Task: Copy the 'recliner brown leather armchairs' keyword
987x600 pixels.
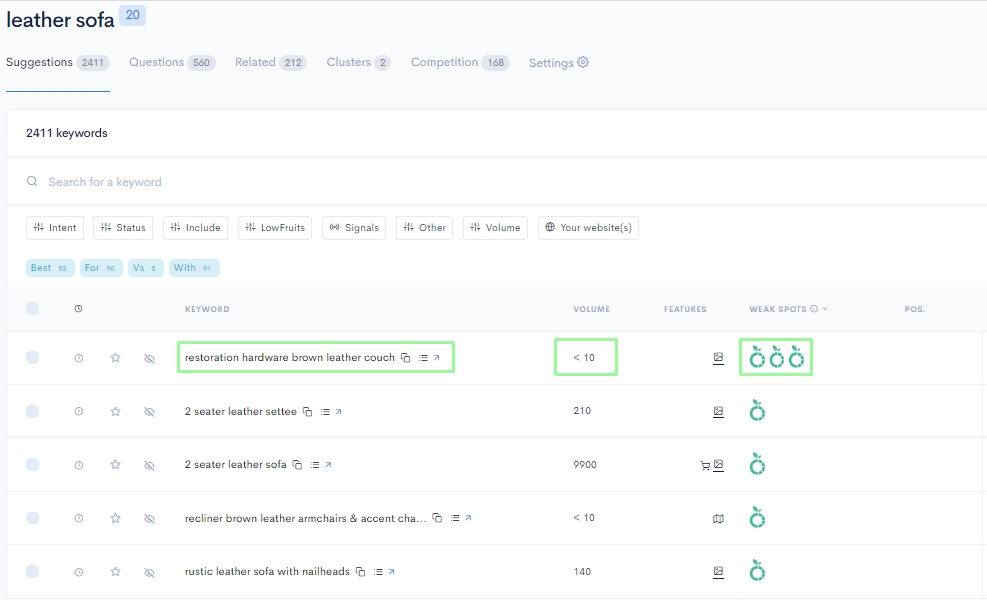Action: (x=437, y=518)
